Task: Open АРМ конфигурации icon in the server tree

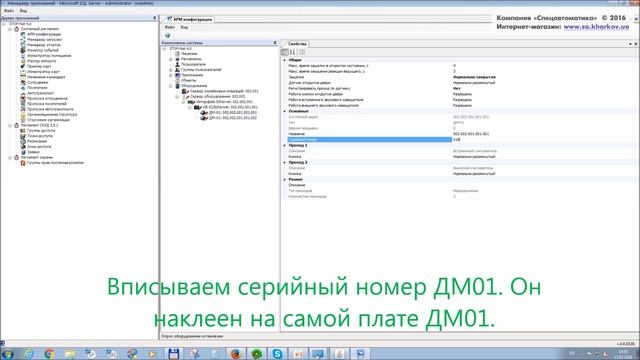Action: (x=23, y=34)
